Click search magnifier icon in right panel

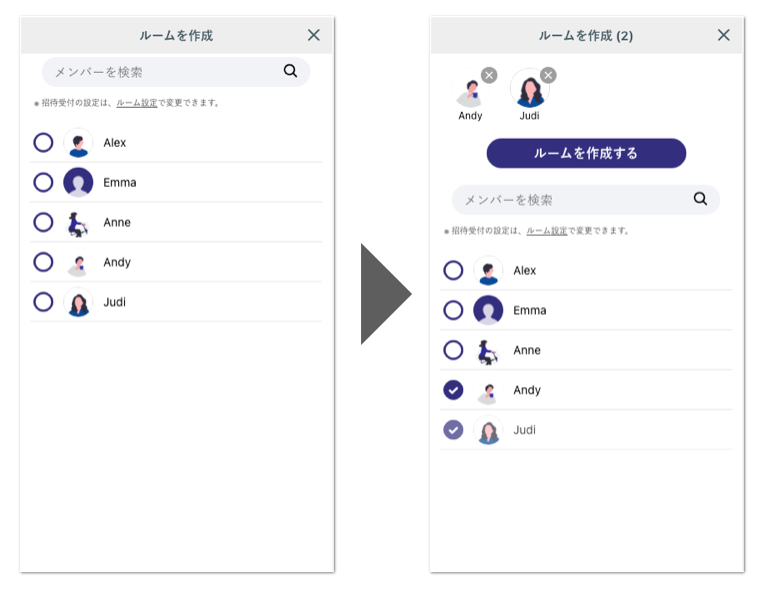point(700,198)
